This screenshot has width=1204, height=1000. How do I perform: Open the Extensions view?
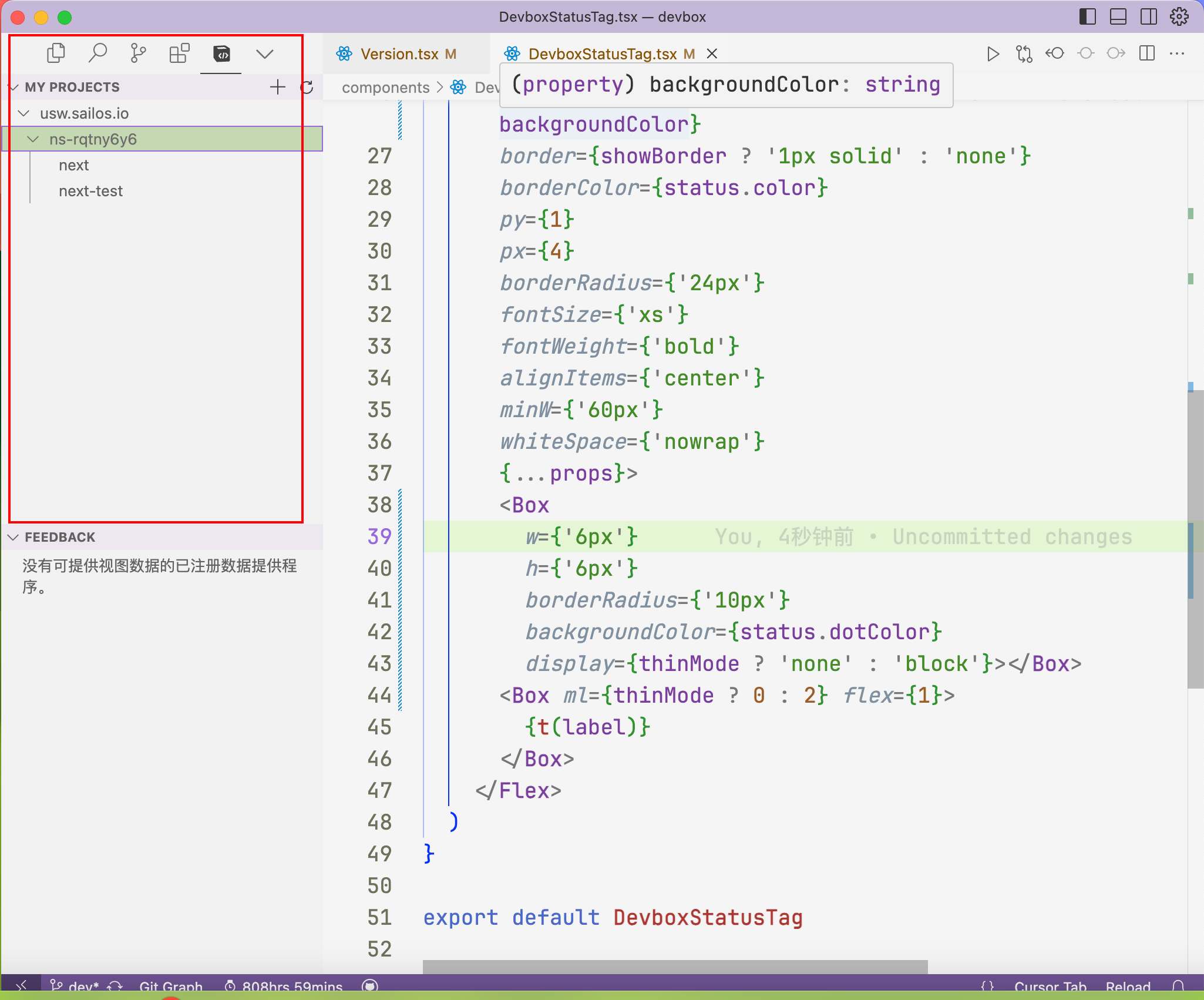(x=180, y=53)
